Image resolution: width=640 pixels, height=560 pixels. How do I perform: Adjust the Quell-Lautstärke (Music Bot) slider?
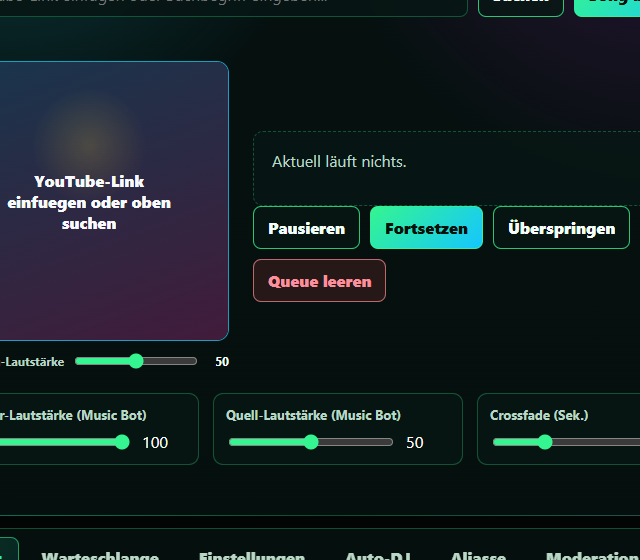(x=311, y=442)
